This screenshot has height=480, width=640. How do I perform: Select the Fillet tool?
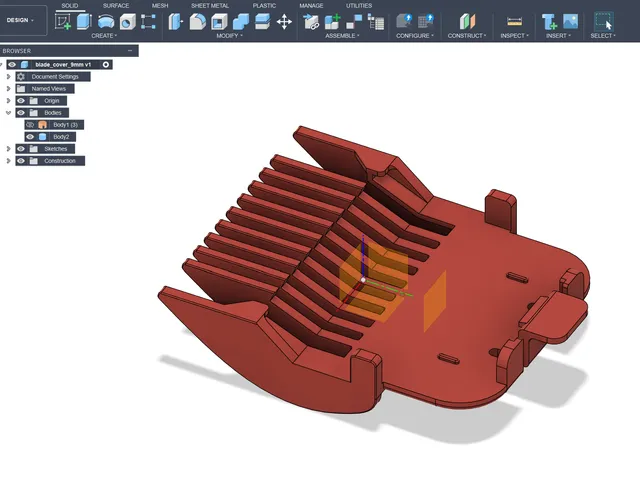198,22
